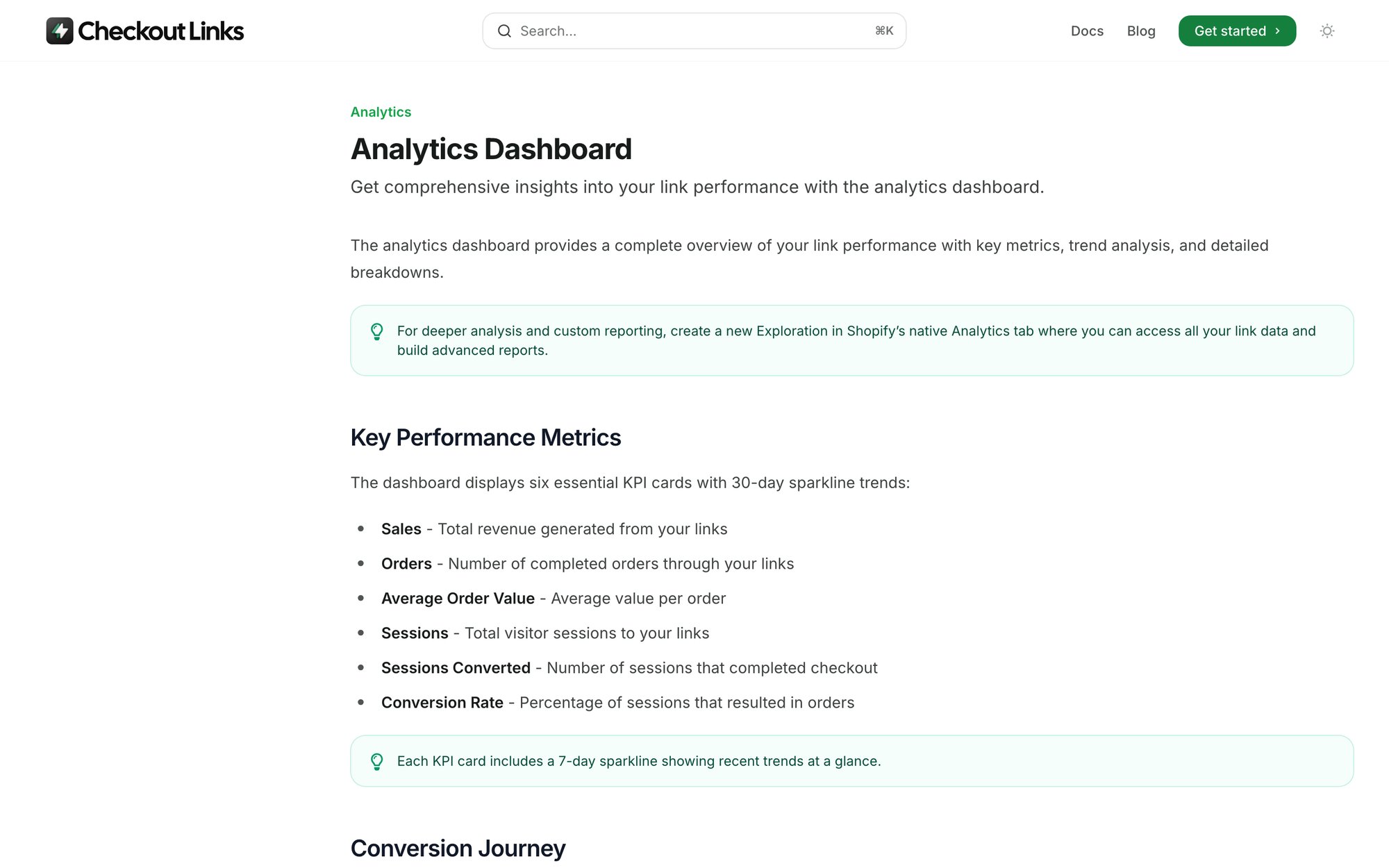The width and height of the screenshot is (1389, 868).
Task: Click the Checkout Links wordmark text
Action: tap(160, 31)
